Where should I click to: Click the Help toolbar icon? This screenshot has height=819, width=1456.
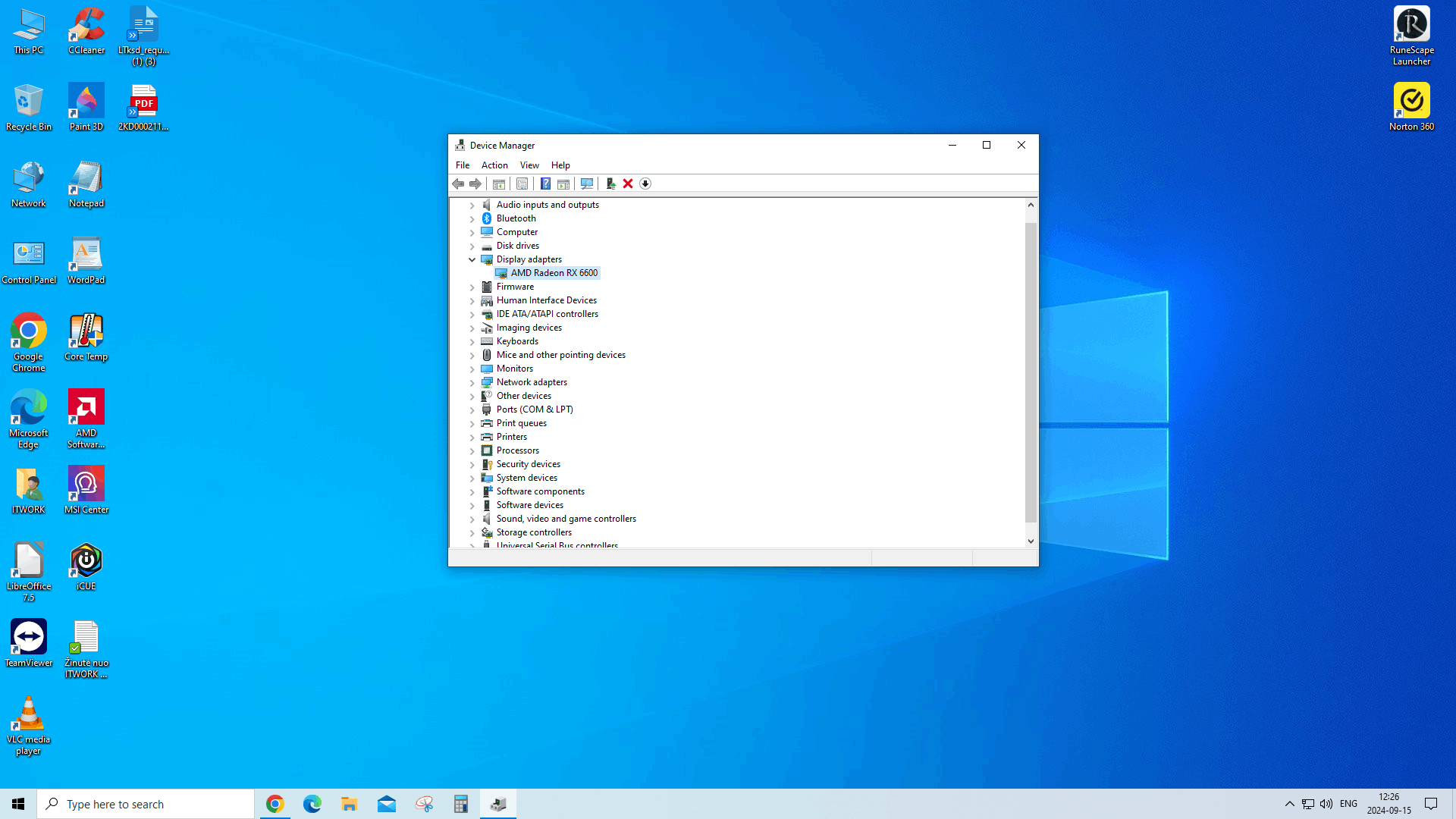[545, 184]
